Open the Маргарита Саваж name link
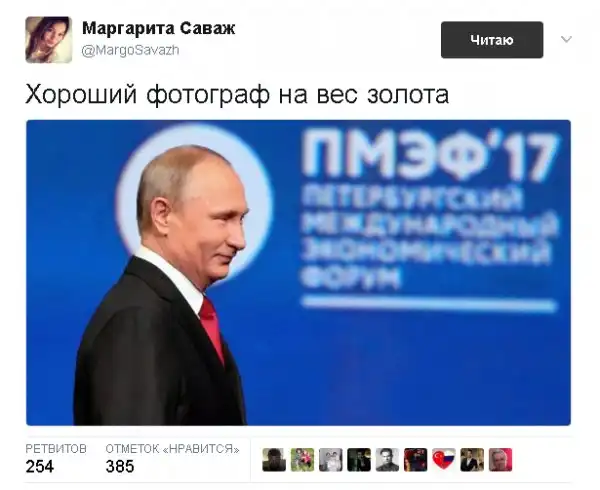600x490 pixels. coord(158,29)
